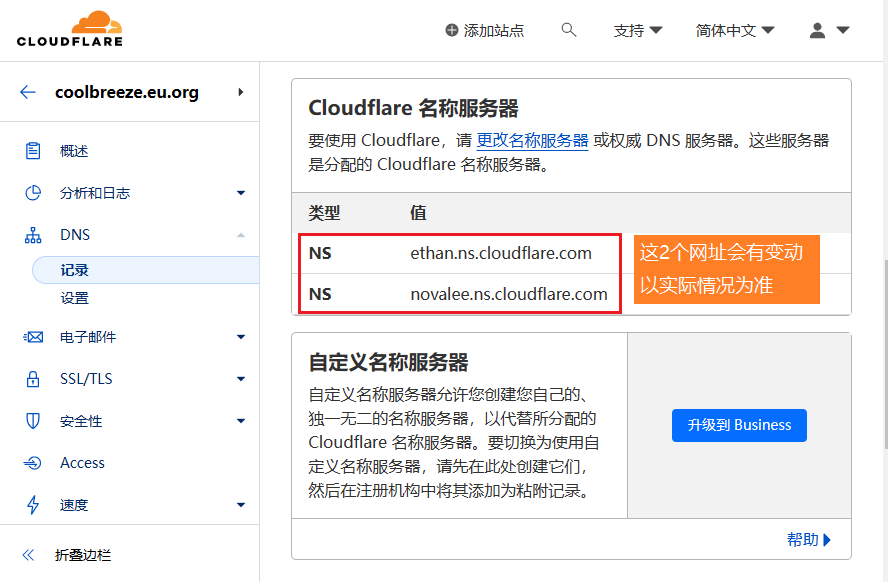The image size is (888, 582).
Task: Click the back arrow beside coolbreeze.eu.org
Action: [28, 92]
